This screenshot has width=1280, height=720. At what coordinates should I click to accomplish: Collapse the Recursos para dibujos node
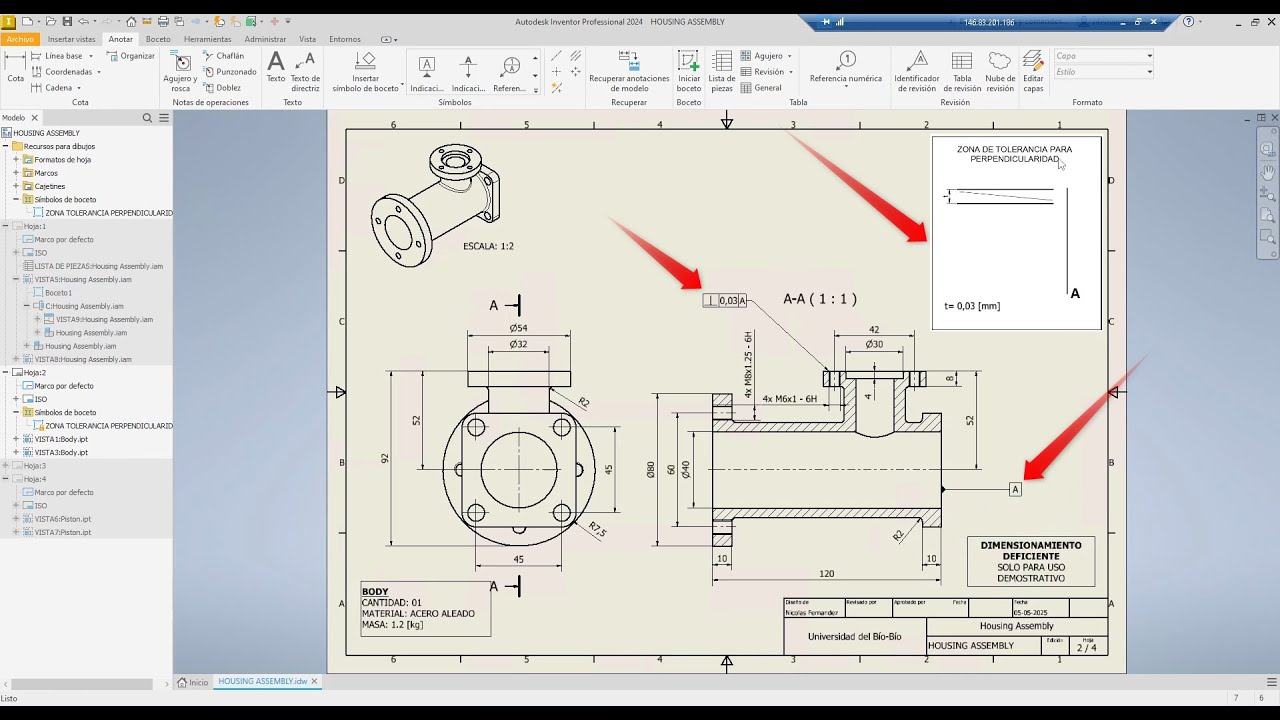(x=6, y=146)
